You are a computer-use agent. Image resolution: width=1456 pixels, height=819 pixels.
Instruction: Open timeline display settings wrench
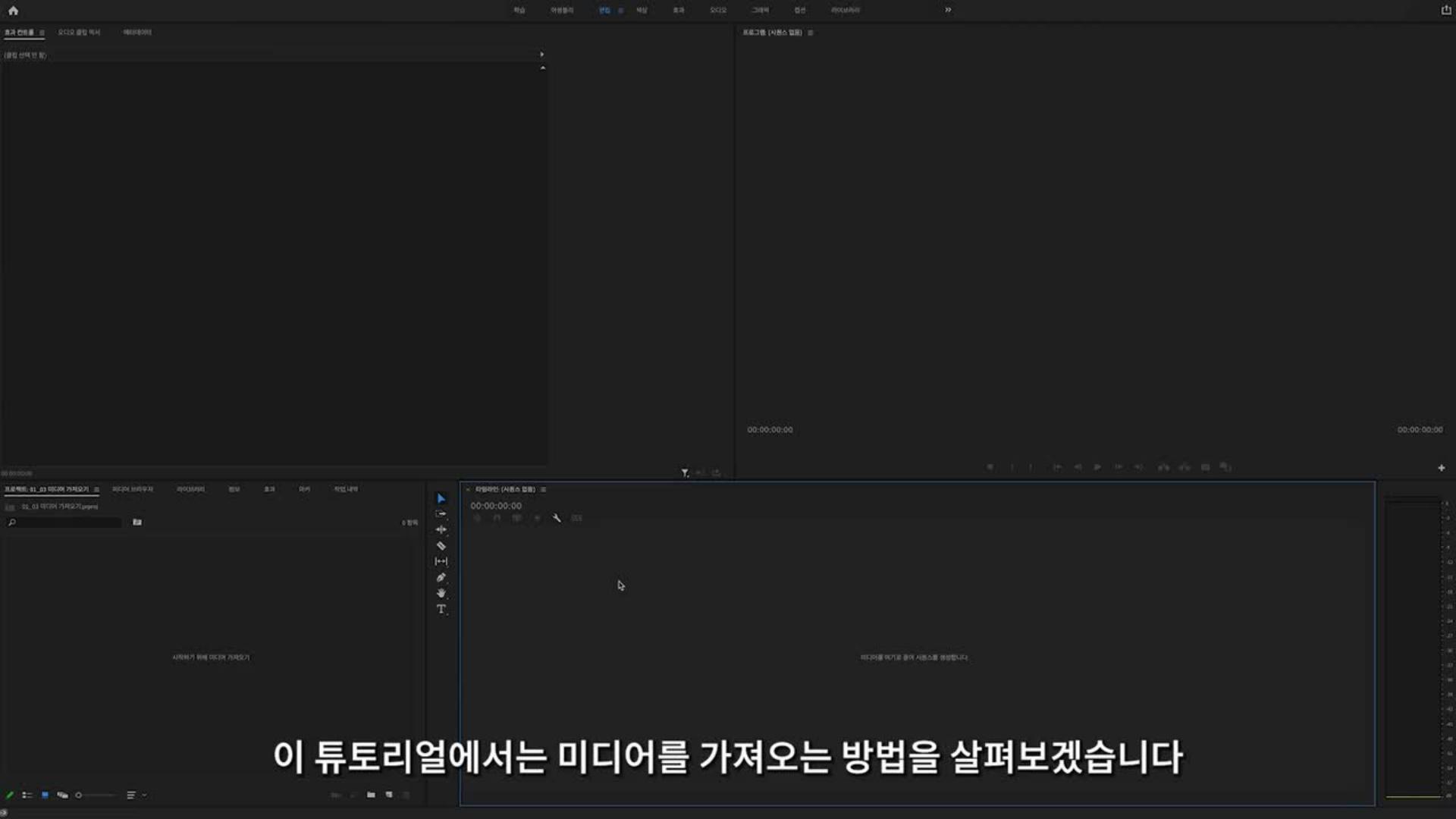[557, 518]
